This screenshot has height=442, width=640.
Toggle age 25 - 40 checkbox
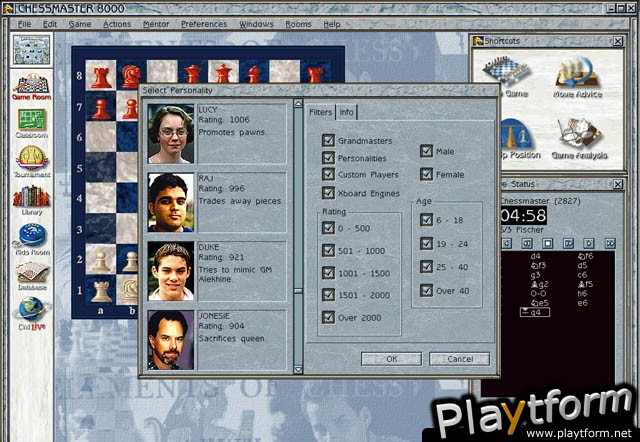pos(427,267)
